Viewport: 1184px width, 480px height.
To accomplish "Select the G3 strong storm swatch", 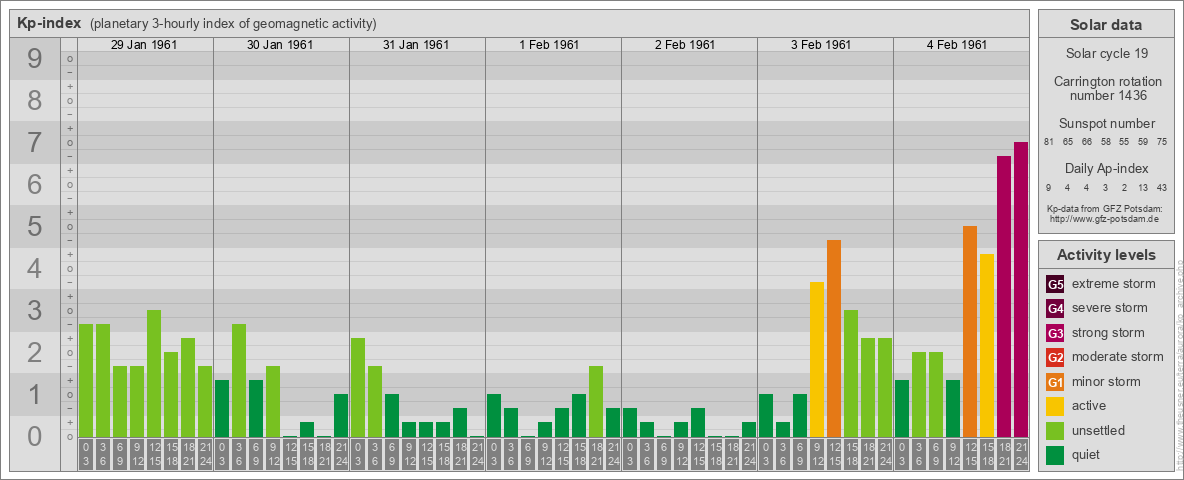I will pyautogui.click(x=1055, y=333).
